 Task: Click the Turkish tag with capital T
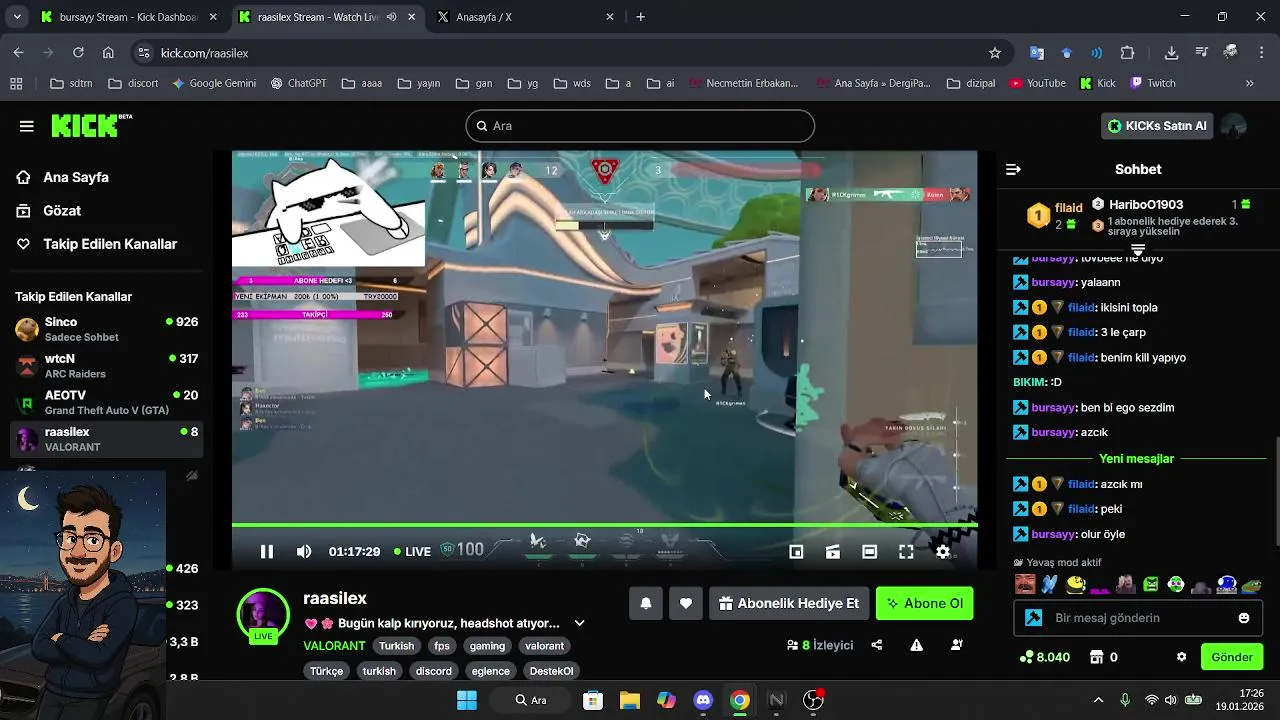click(x=397, y=646)
